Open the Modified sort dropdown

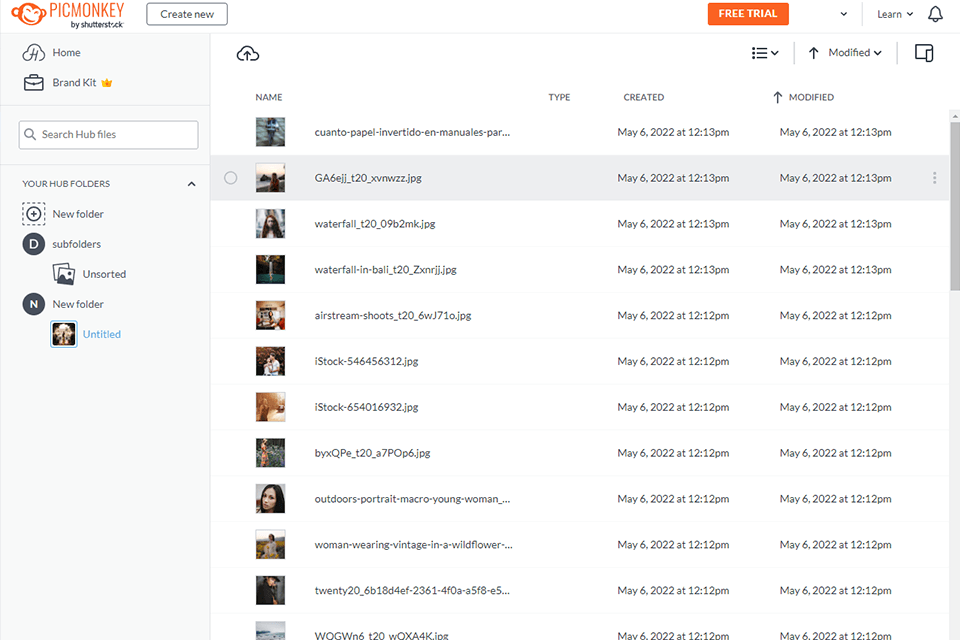coord(855,53)
